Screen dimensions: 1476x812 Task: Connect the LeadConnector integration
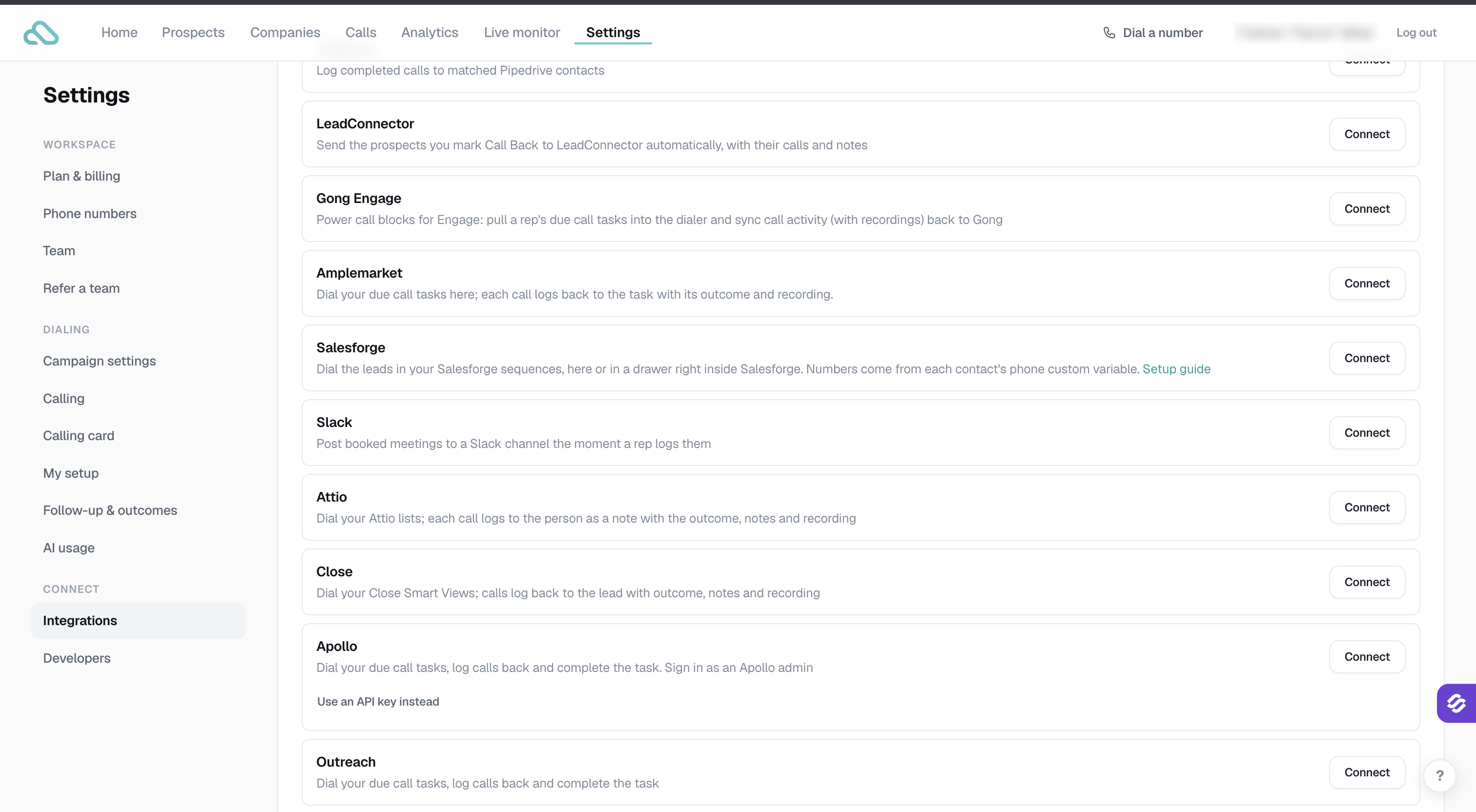[1367, 134]
